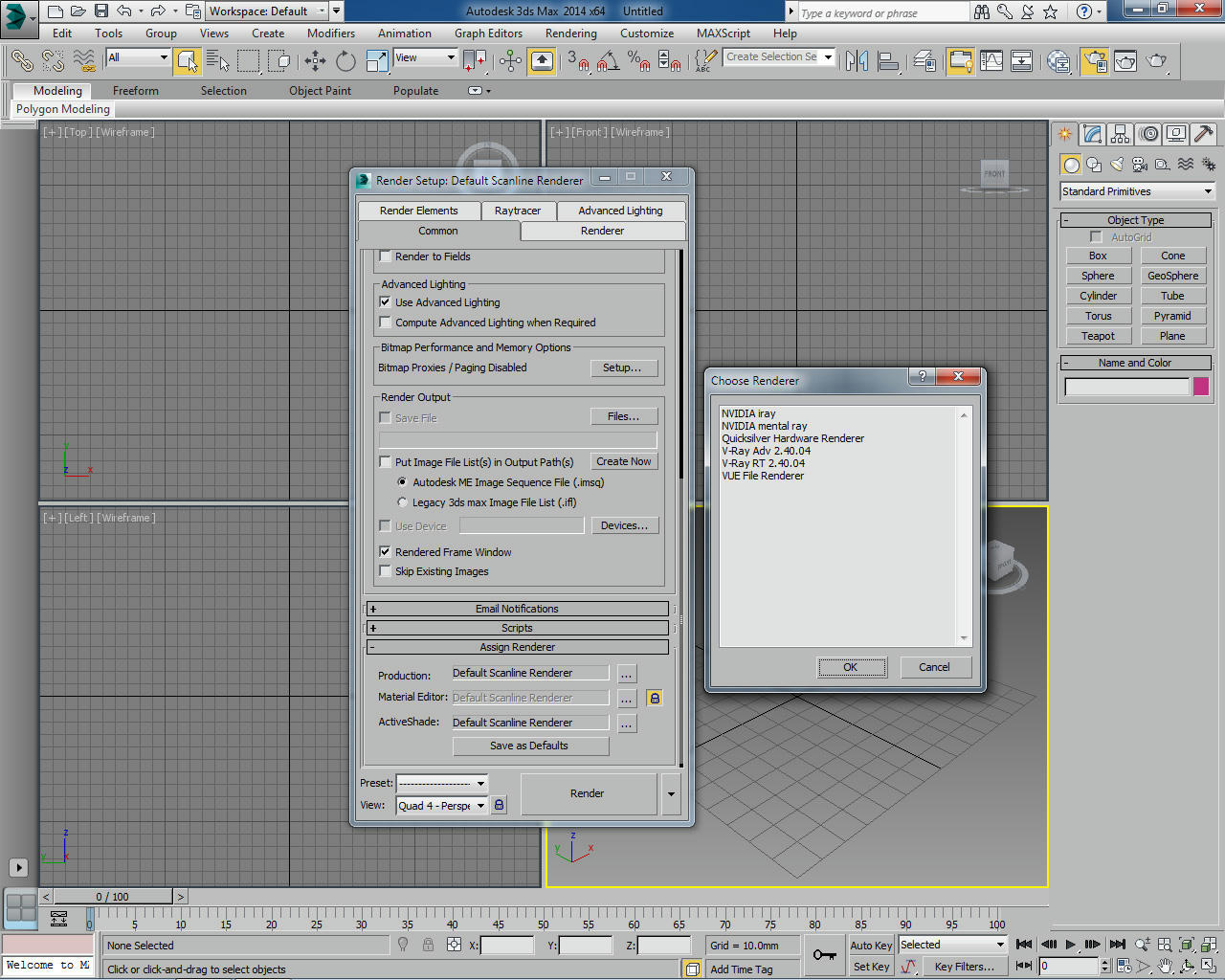Open the View dropdown showing Quad 4
1225x980 pixels.
click(442, 806)
